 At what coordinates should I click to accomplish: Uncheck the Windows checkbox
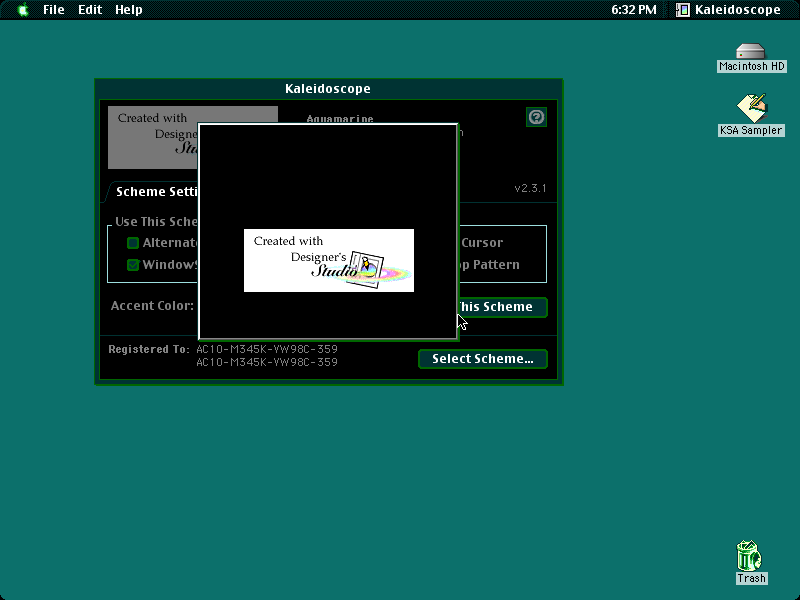click(x=133, y=265)
